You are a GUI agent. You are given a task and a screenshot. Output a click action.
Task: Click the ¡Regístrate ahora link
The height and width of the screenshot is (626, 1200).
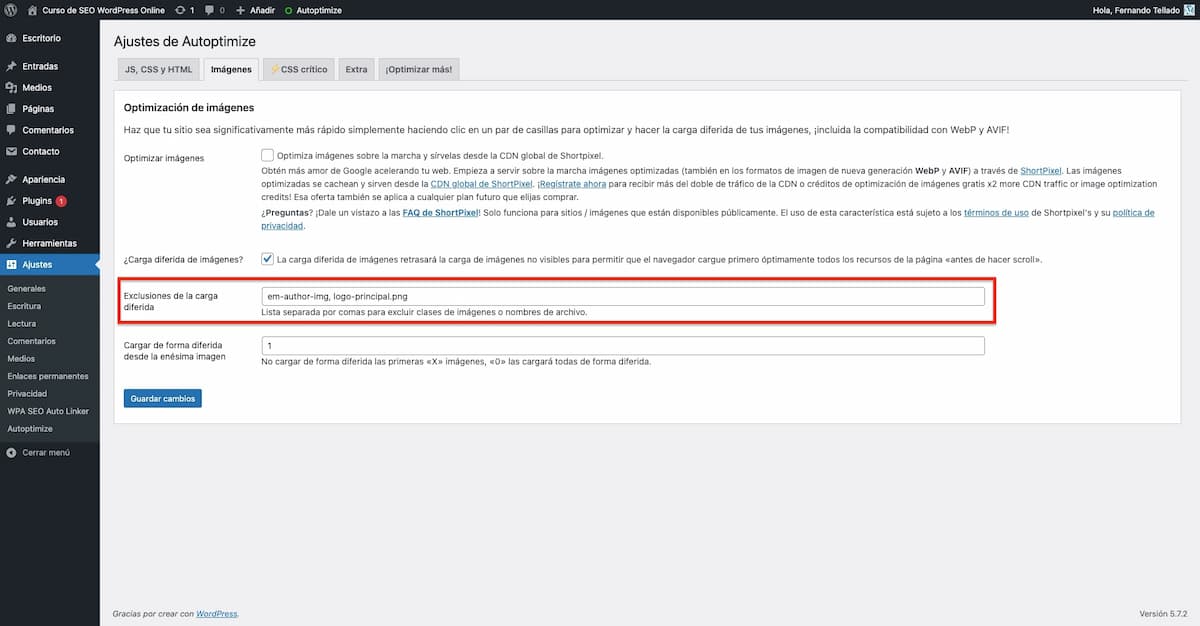573,185
